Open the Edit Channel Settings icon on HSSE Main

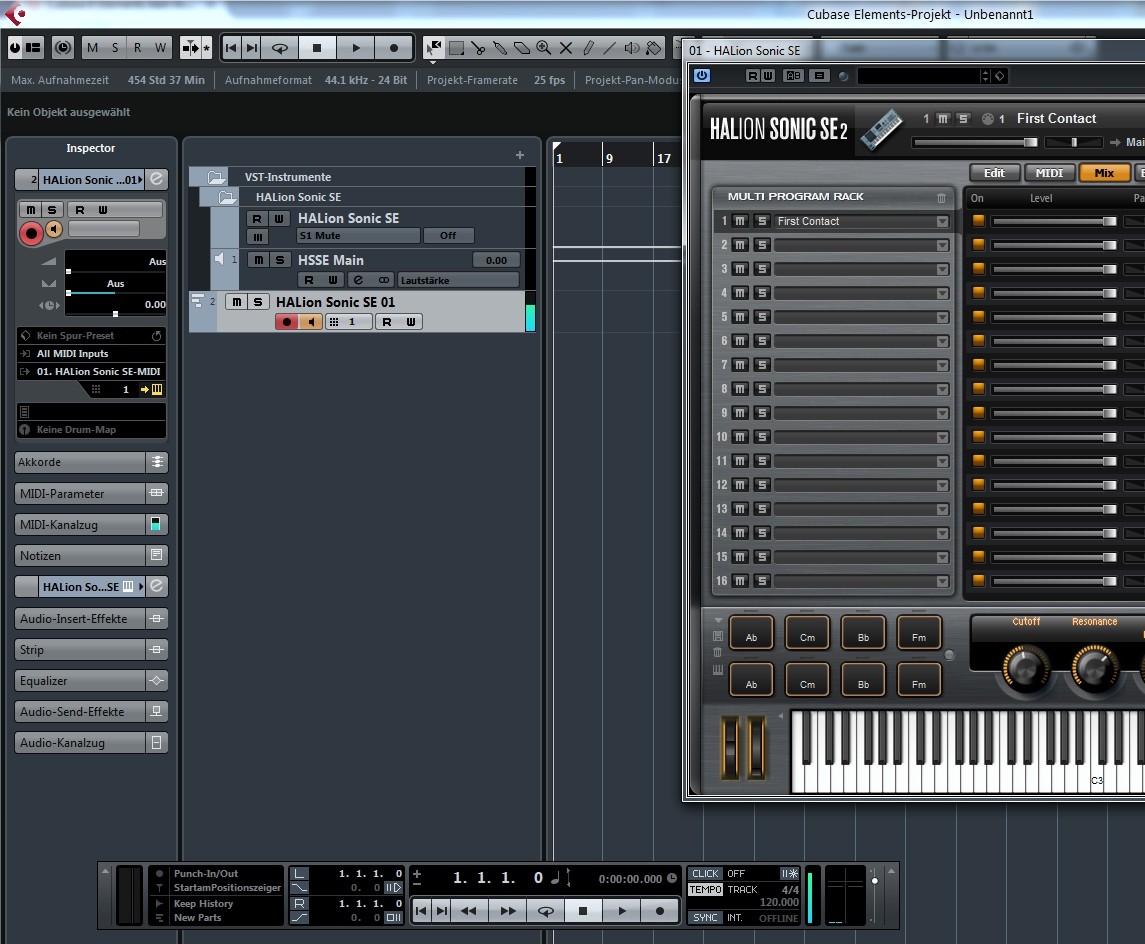[358, 280]
